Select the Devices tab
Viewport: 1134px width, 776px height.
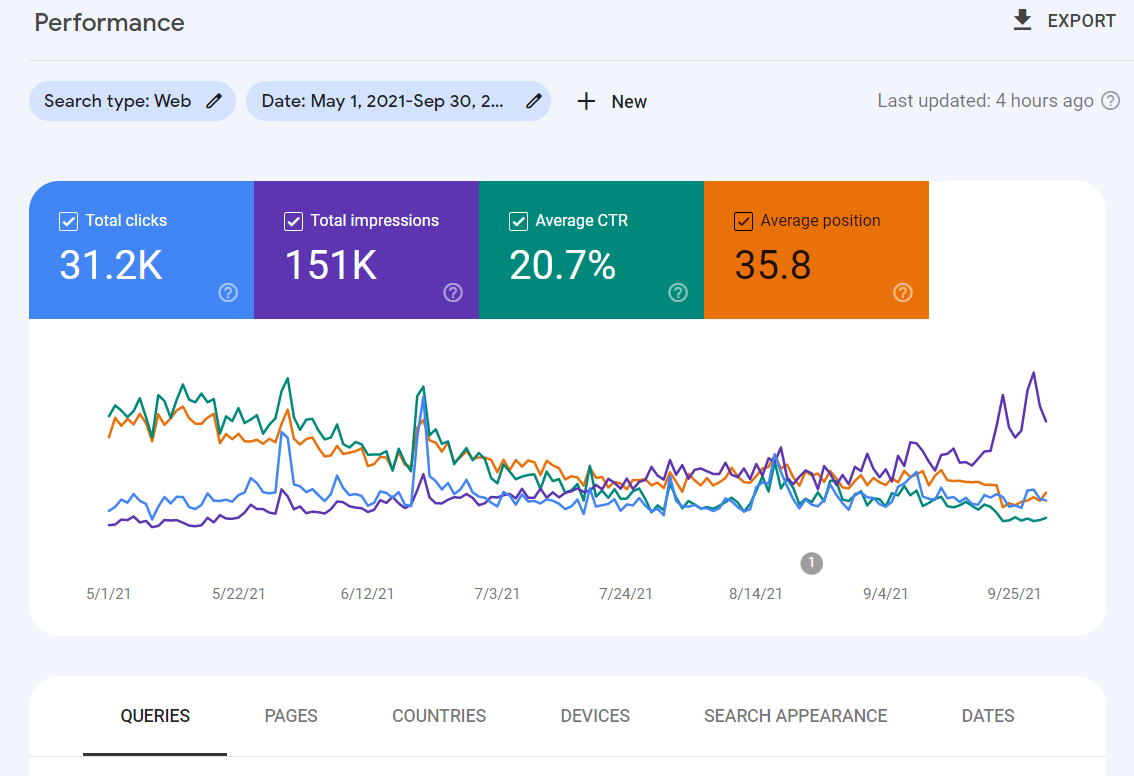click(595, 716)
